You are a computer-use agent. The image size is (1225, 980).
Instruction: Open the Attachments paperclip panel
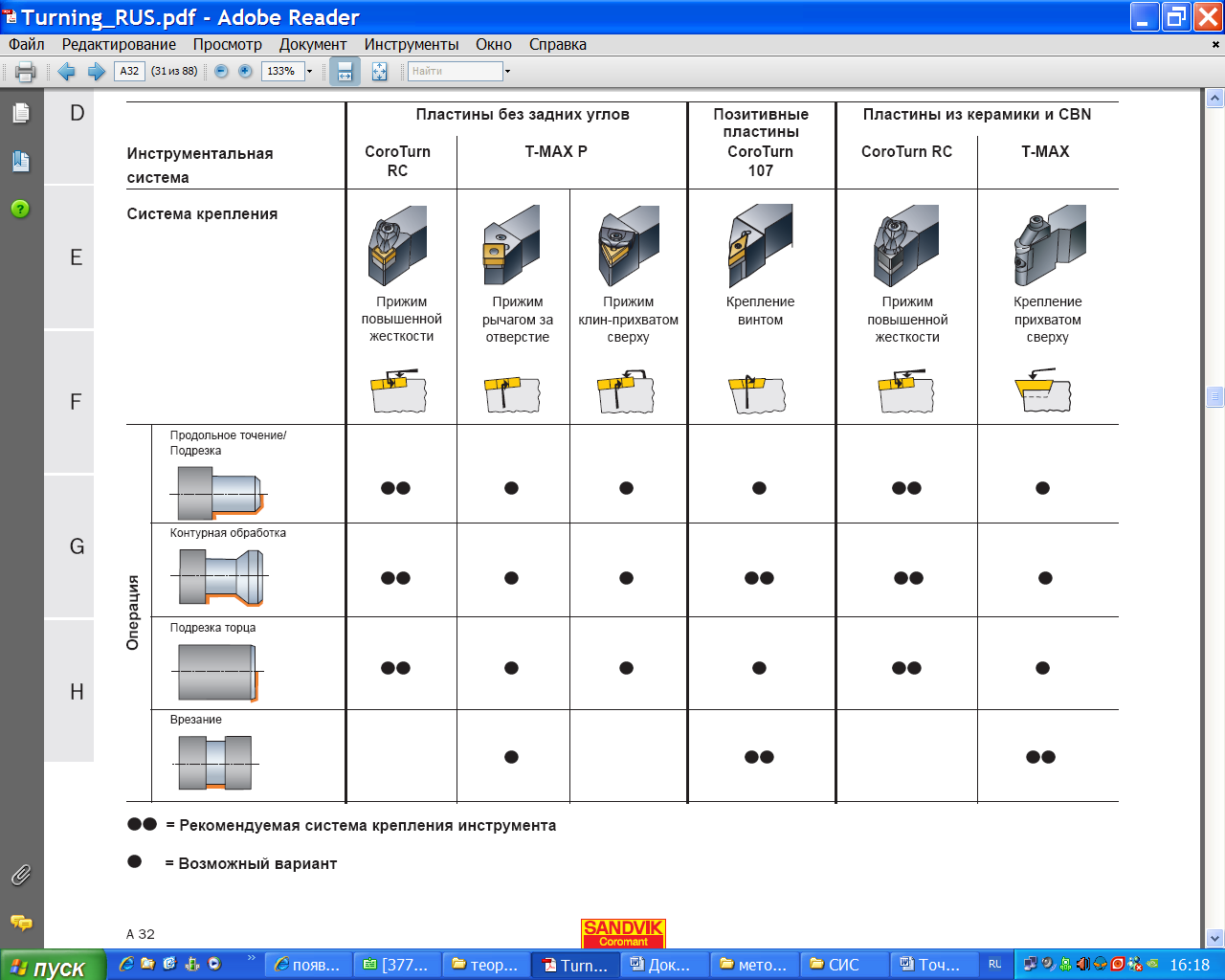point(21,875)
